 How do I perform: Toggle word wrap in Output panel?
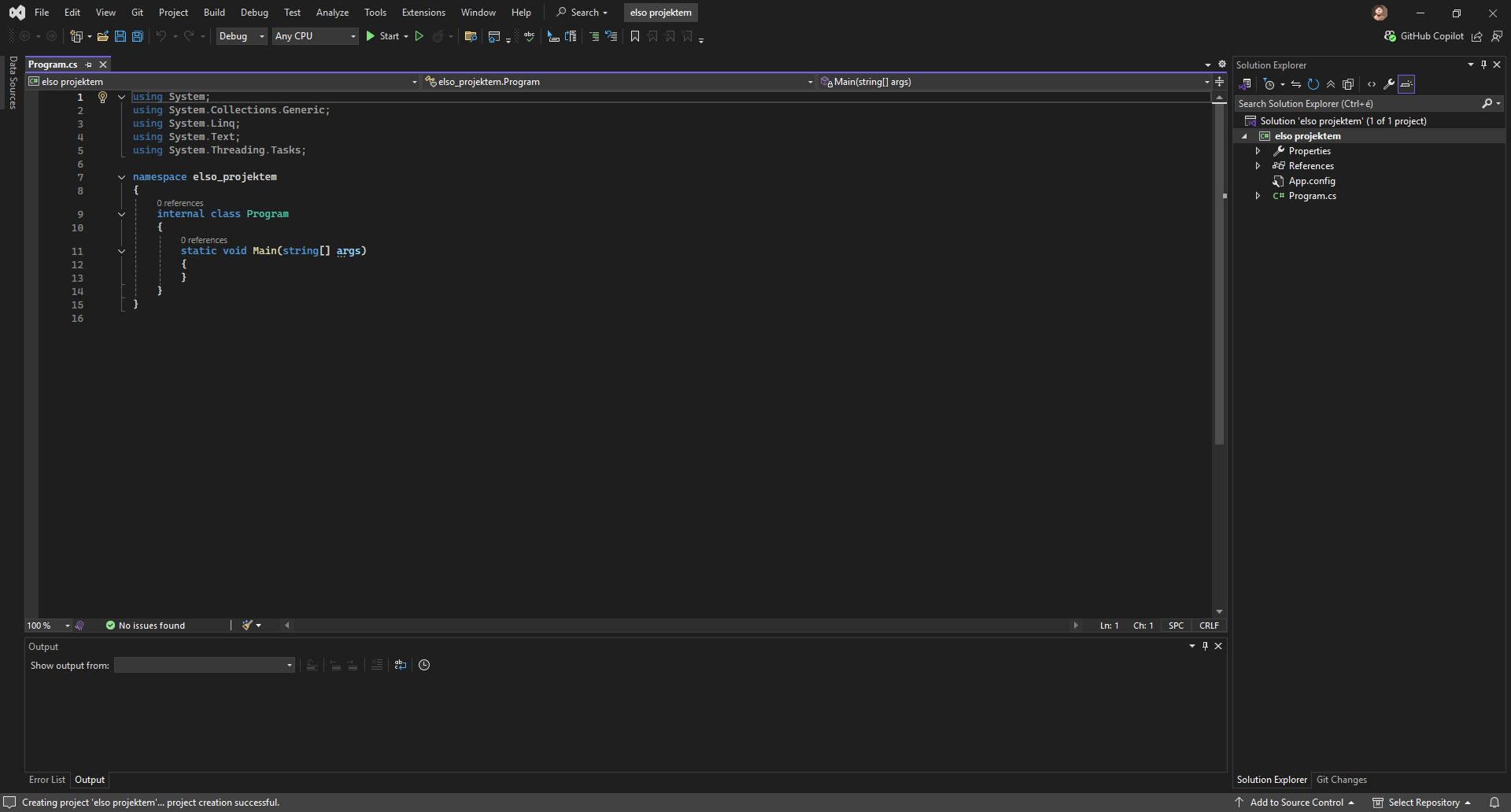(401, 665)
